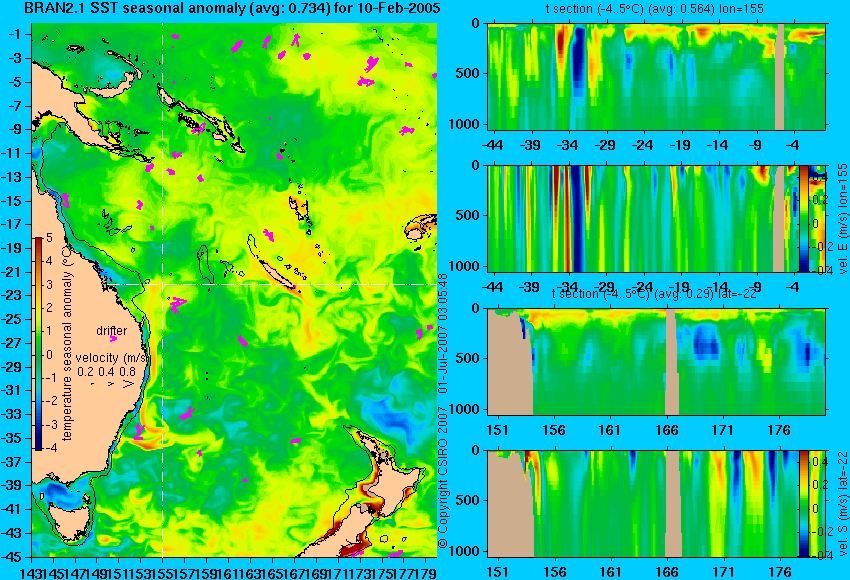850x580 pixels.
Task: Open the eastward velocity section panel at lon=155
Action: tap(643, 218)
